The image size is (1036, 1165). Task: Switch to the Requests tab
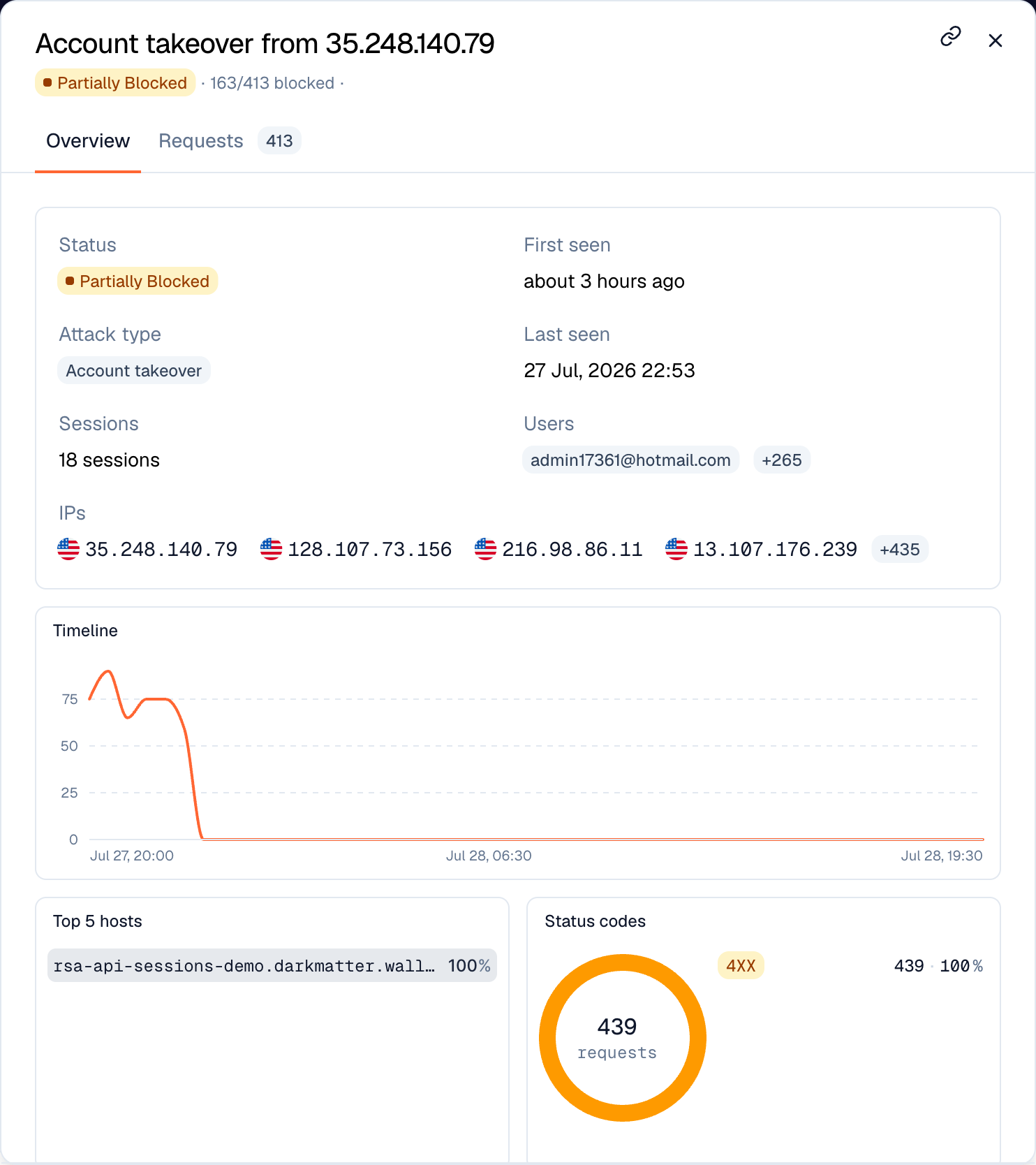201,141
